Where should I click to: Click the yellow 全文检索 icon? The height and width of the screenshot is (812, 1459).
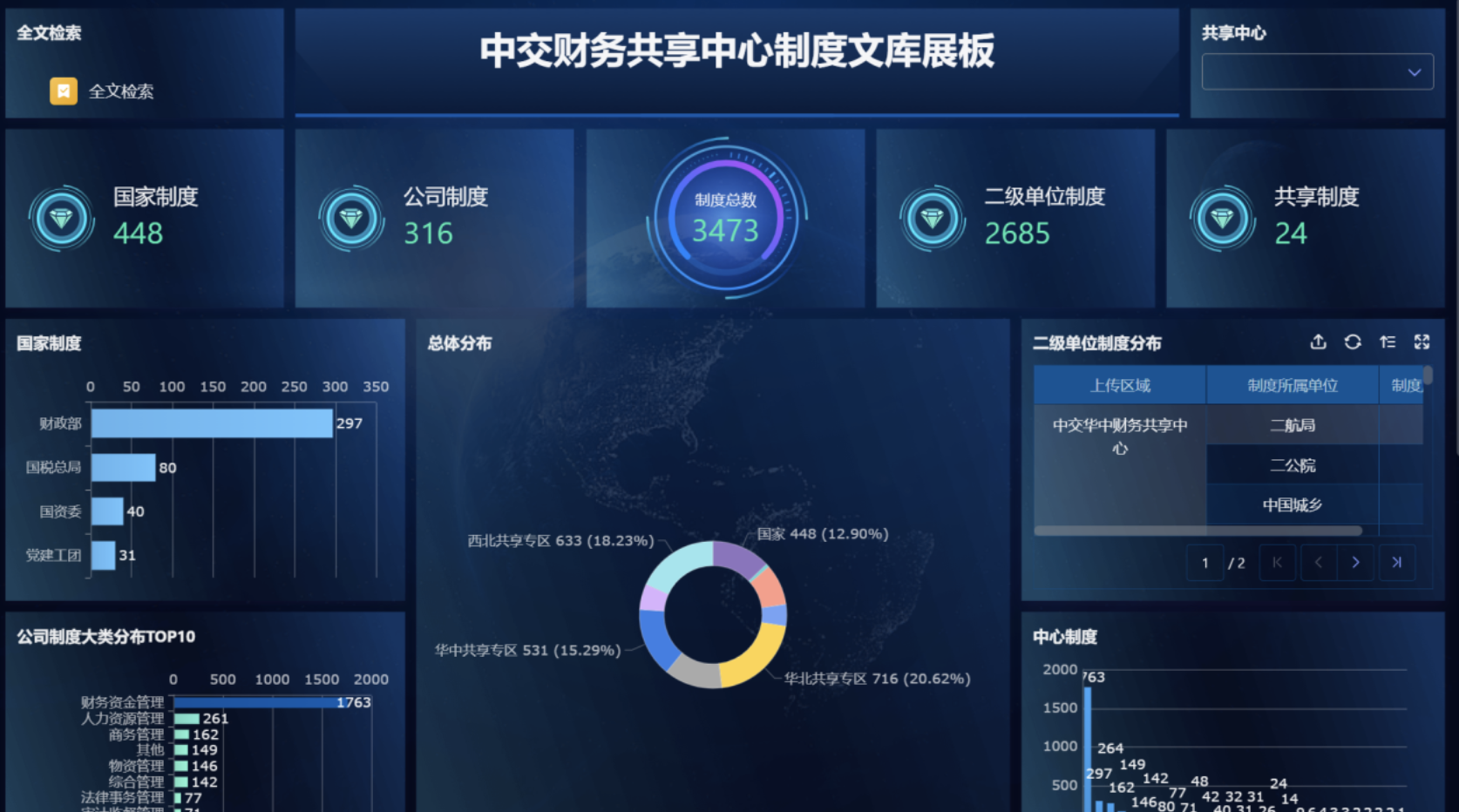pyautogui.click(x=64, y=91)
